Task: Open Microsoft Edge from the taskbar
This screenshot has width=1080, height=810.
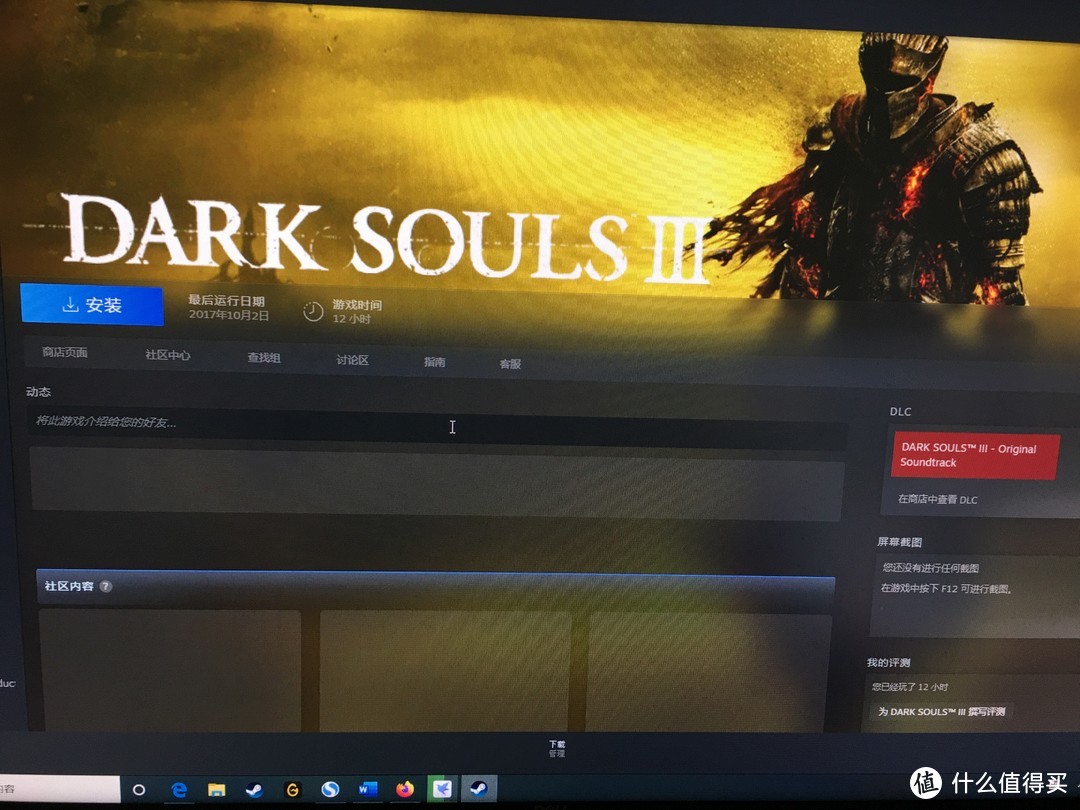Action: 179,790
